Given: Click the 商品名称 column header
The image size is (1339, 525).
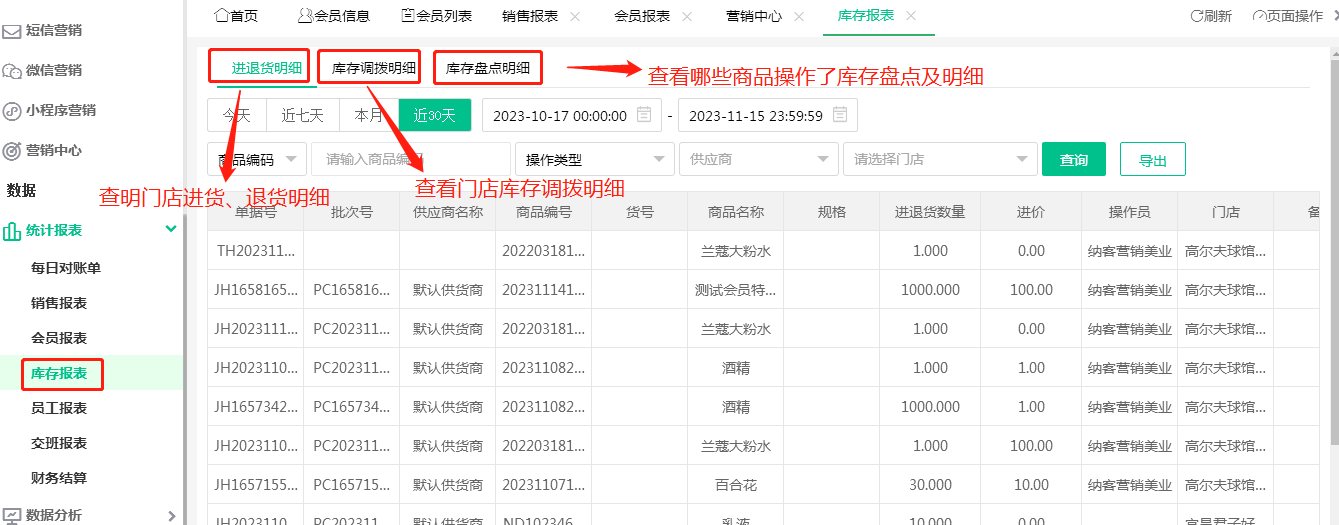Looking at the screenshot, I should point(736,212).
